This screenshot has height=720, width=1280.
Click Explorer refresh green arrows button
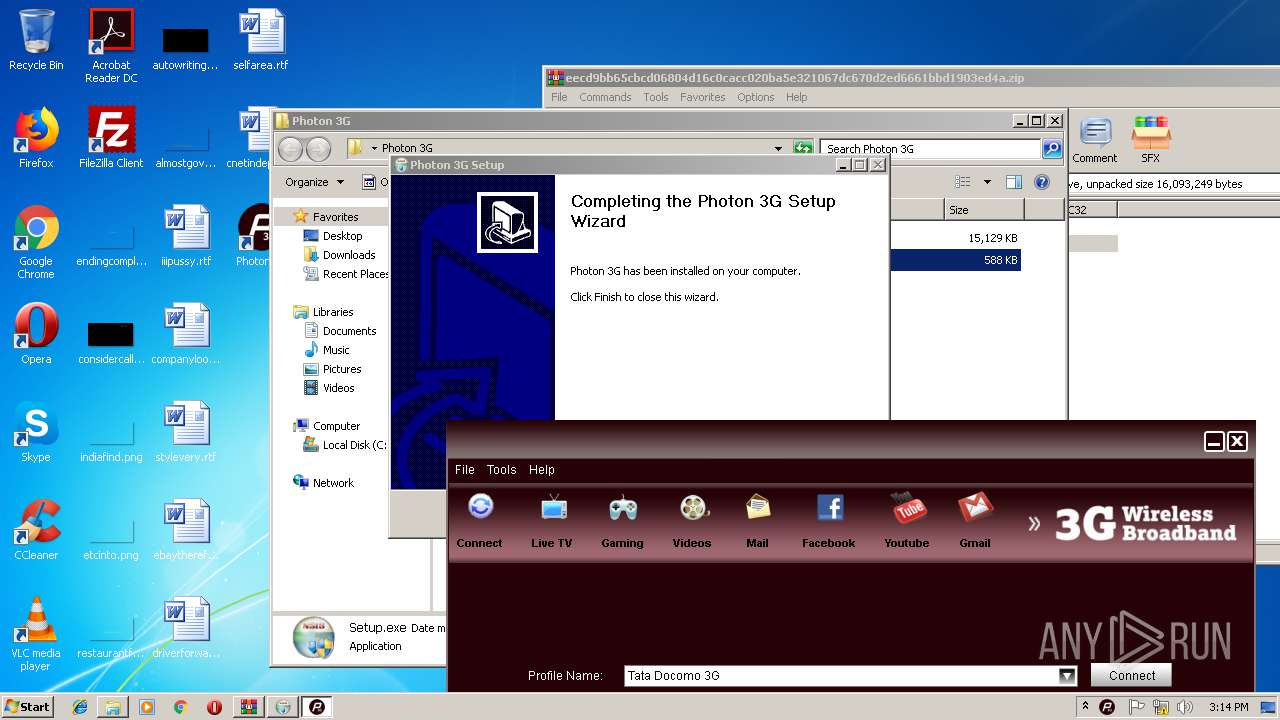(x=803, y=149)
